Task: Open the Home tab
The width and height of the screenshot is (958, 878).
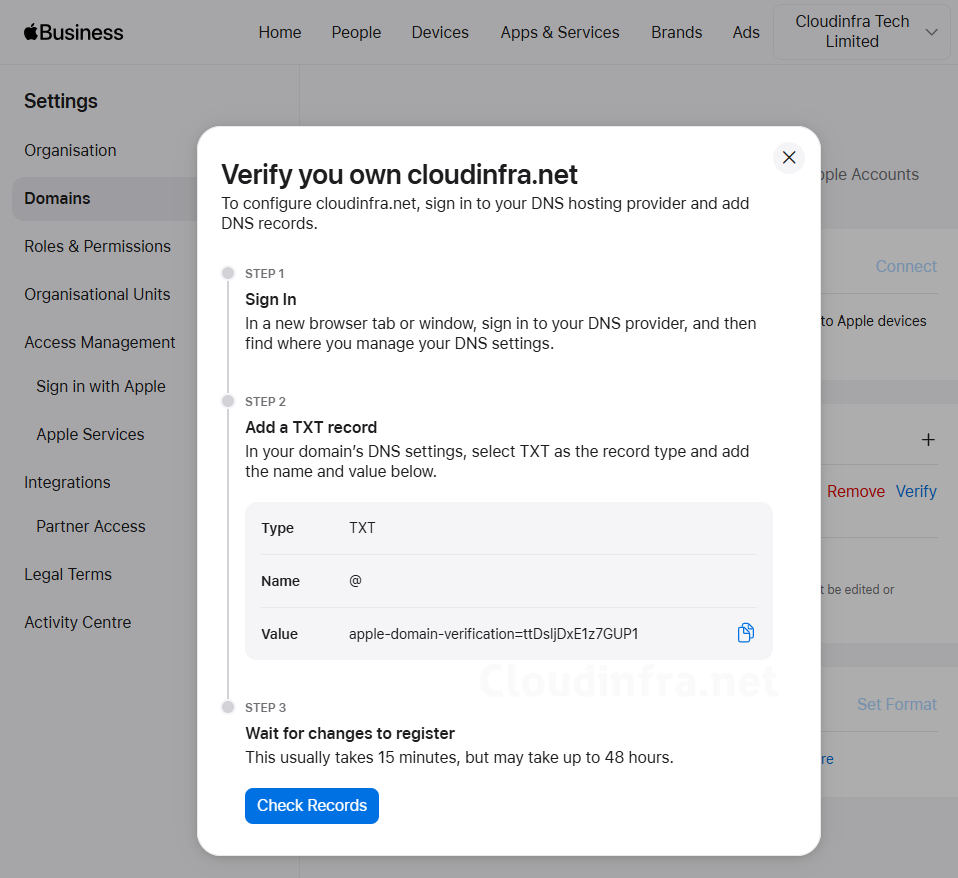Action: point(280,32)
